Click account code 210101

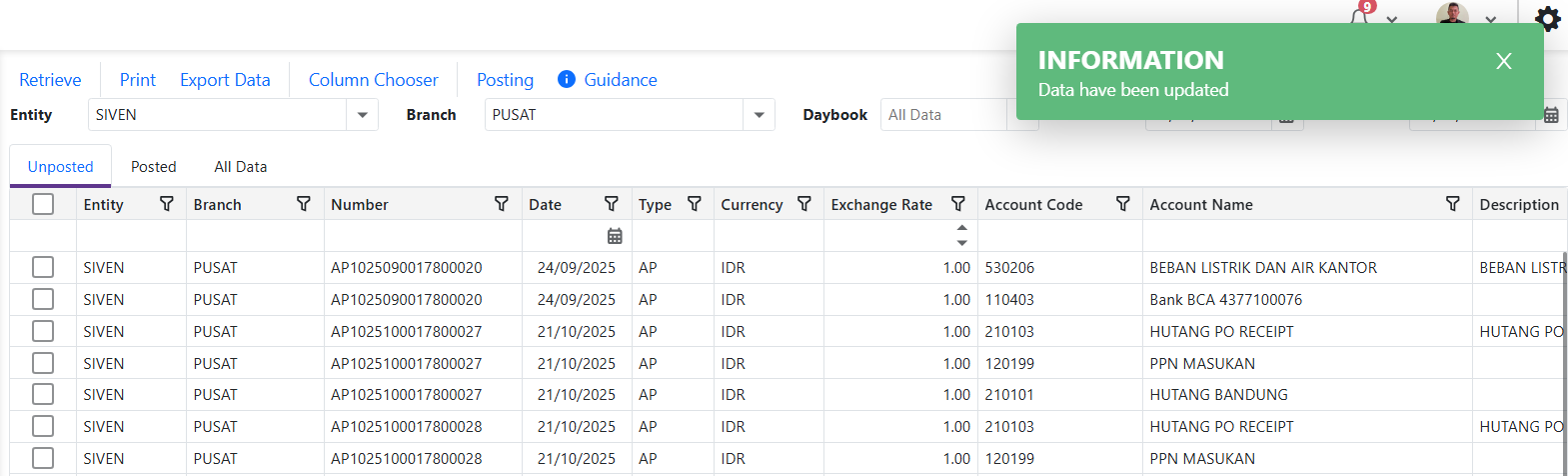1009,395
